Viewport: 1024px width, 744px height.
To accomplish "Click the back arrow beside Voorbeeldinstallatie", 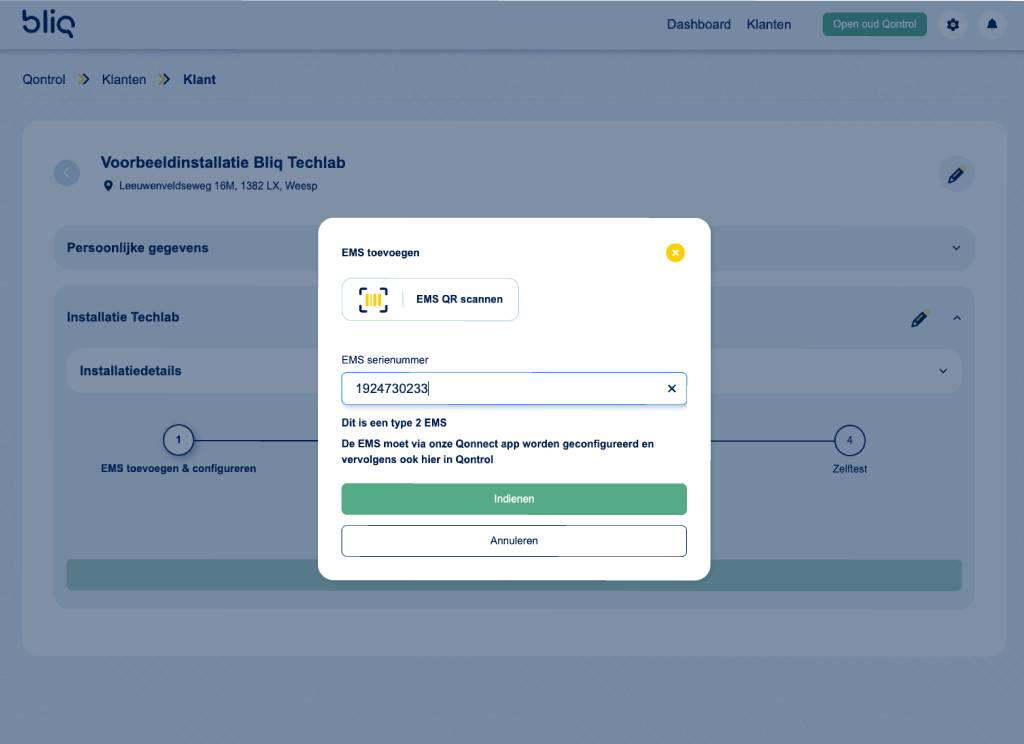I will pos(67,173).
